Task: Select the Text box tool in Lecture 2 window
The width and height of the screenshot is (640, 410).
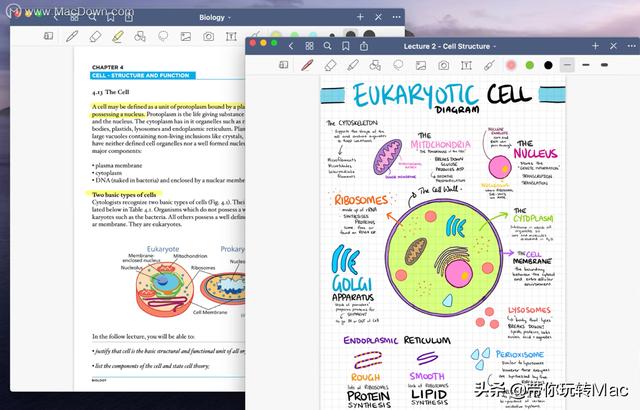Action: (x=466, y=65)
